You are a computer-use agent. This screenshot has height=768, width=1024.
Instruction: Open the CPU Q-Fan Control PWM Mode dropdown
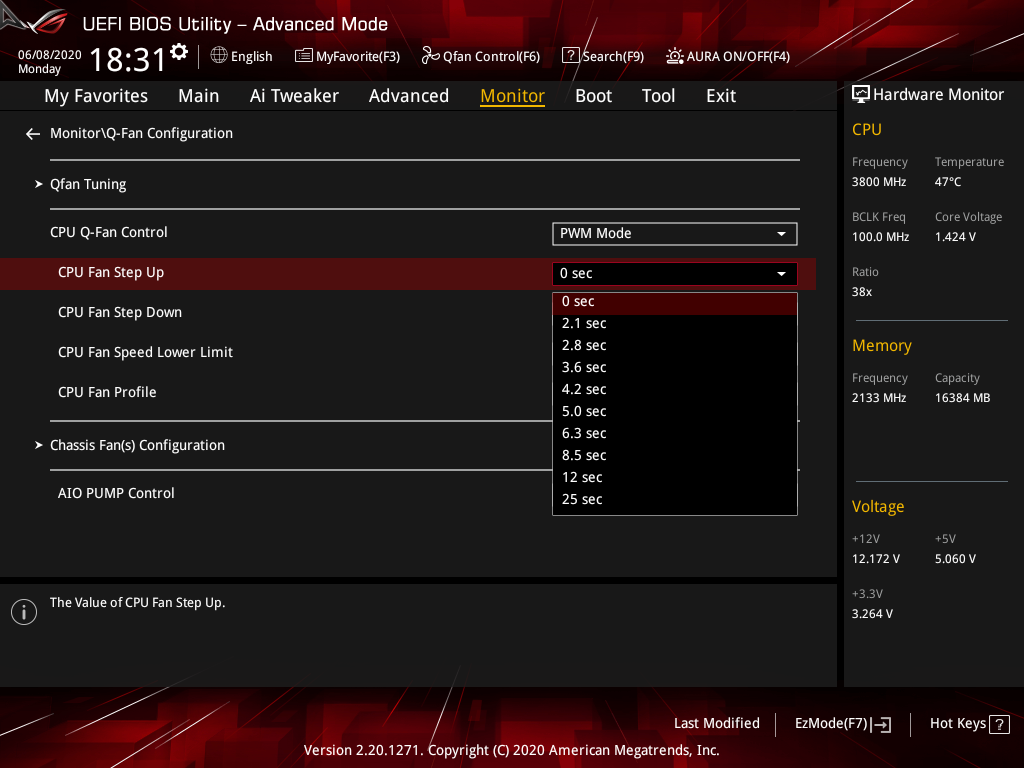coord(675,234)
